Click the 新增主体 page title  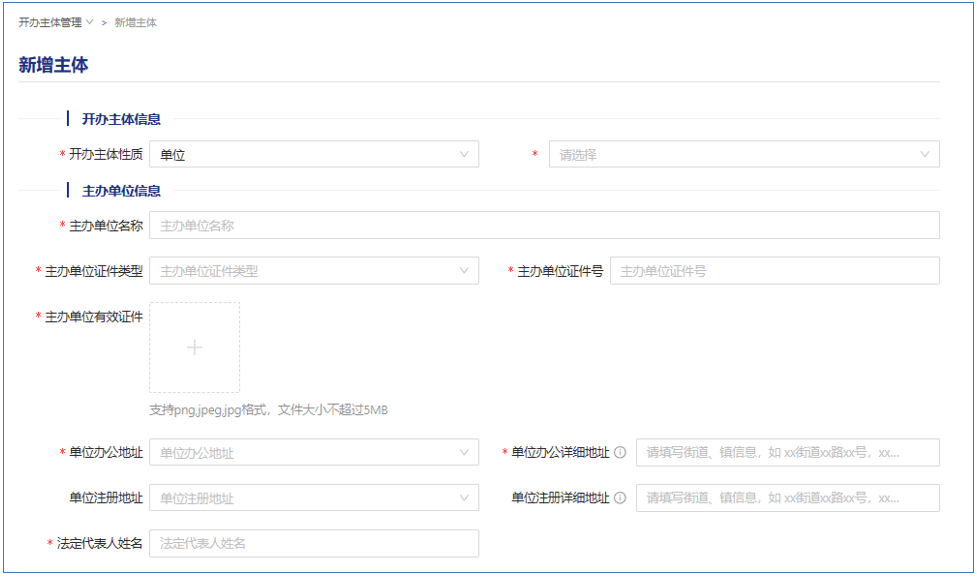point(54,65)
